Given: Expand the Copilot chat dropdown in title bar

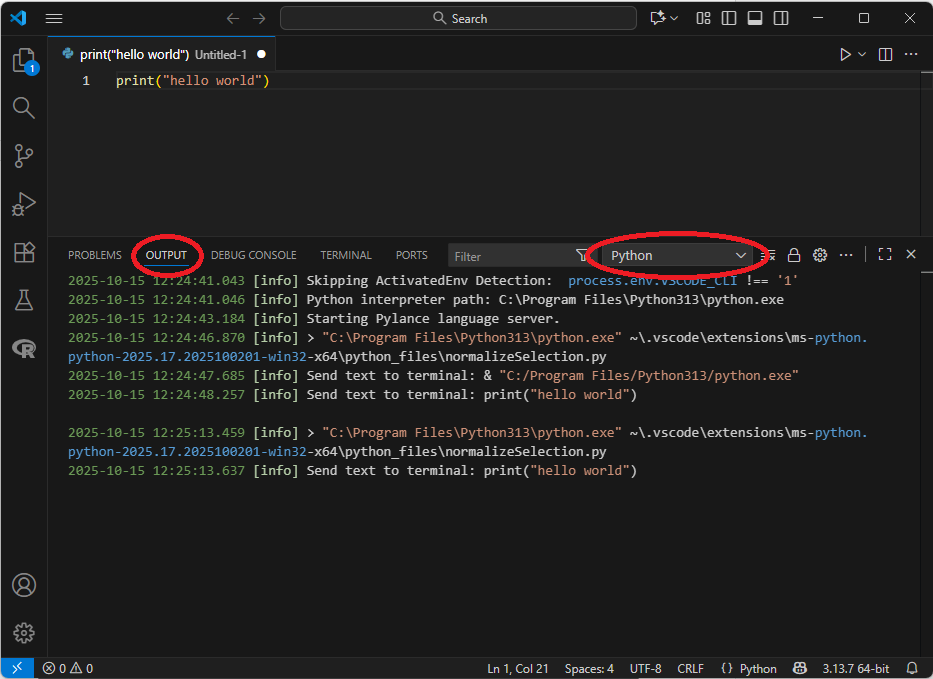Looking at the screenshot, I should click(674, 18).
